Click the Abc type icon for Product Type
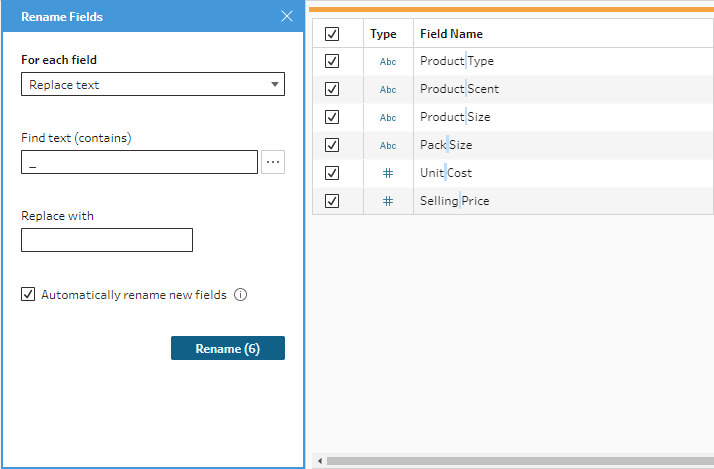Image resolution: width=714 pixels, height=469 pixels. [x=388, y=61]
